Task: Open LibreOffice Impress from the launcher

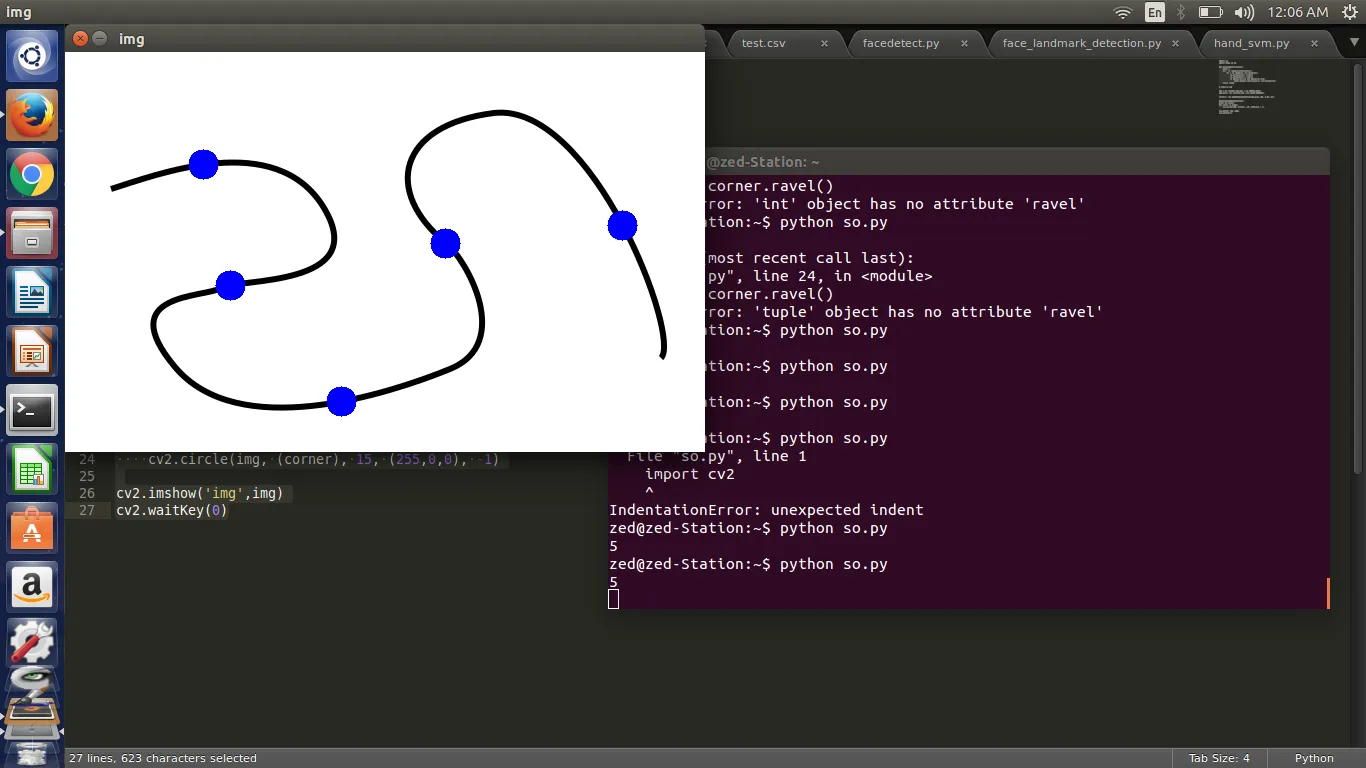Action: (32, 353)
